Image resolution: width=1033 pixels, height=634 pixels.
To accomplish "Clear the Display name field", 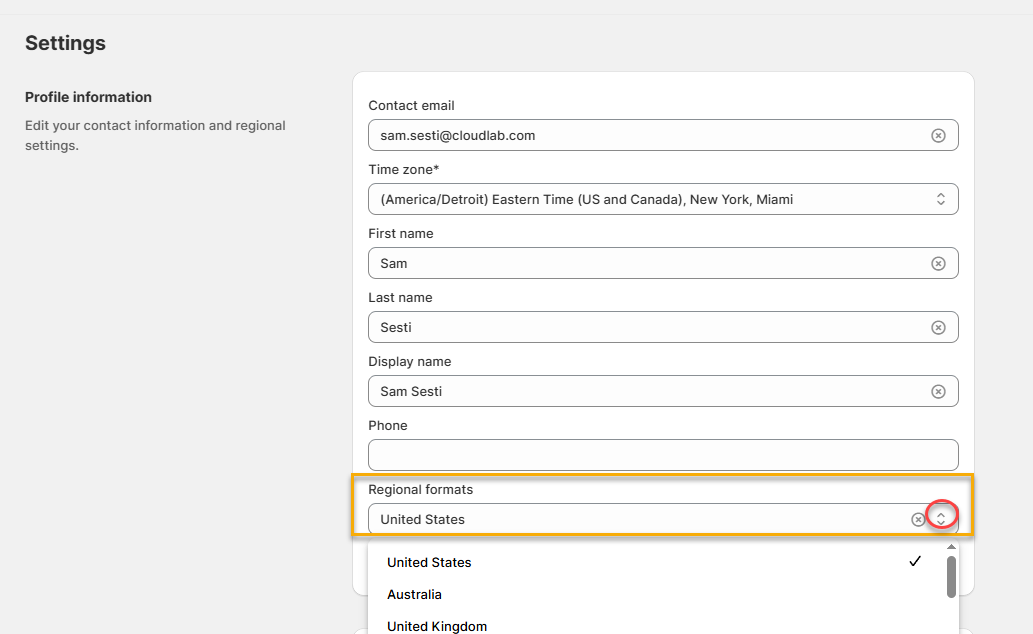I will coord(938,391).
